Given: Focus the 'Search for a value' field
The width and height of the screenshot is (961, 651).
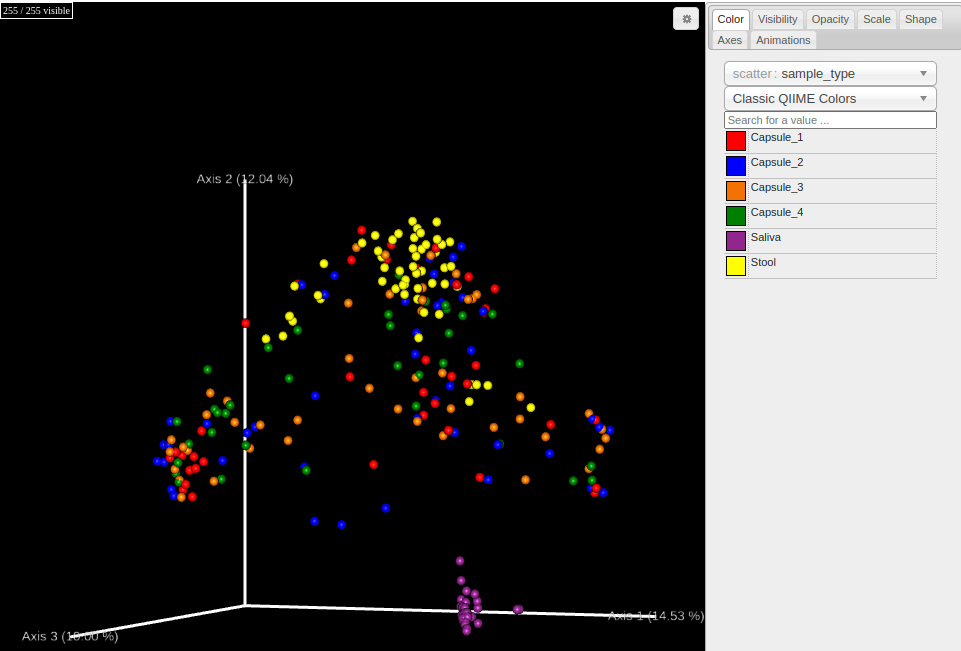Looking at the screenshot, I should pos(830,120).
